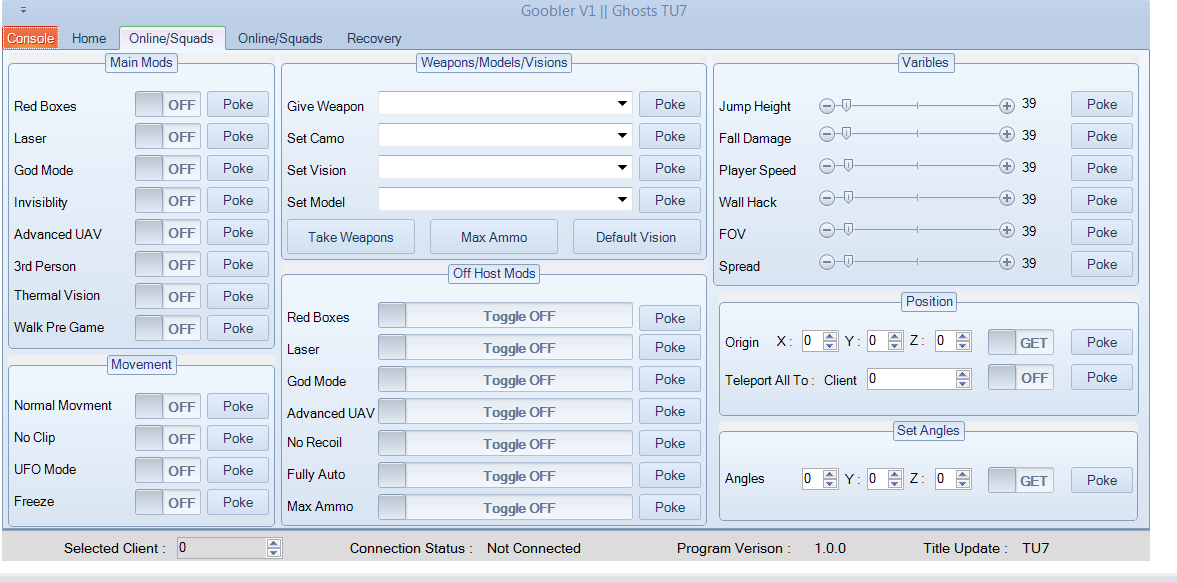Click the minus icon on Spread slider
The height and width of the screenshot is (582, 1177).
[x=826, y=262]
